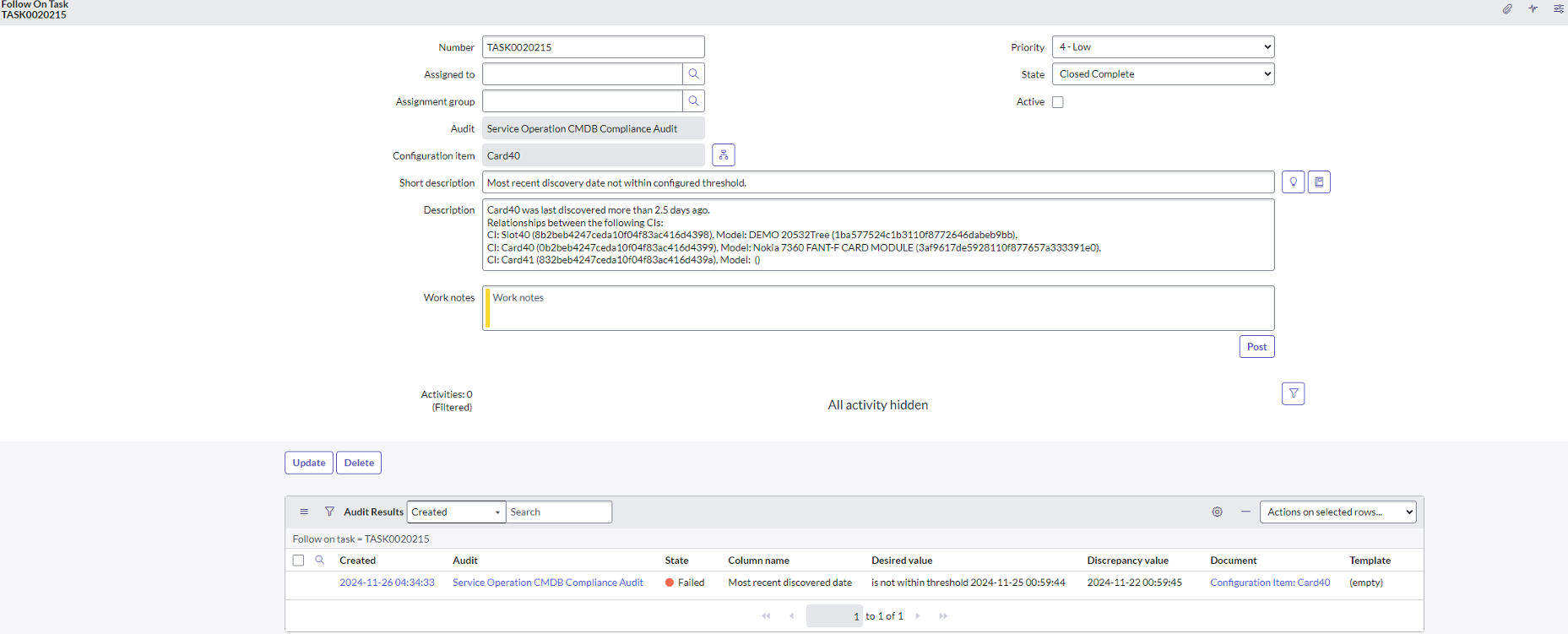Sort by the State column header
The width and height of the screenshot is (1568, 634).
tap(676, 561)
